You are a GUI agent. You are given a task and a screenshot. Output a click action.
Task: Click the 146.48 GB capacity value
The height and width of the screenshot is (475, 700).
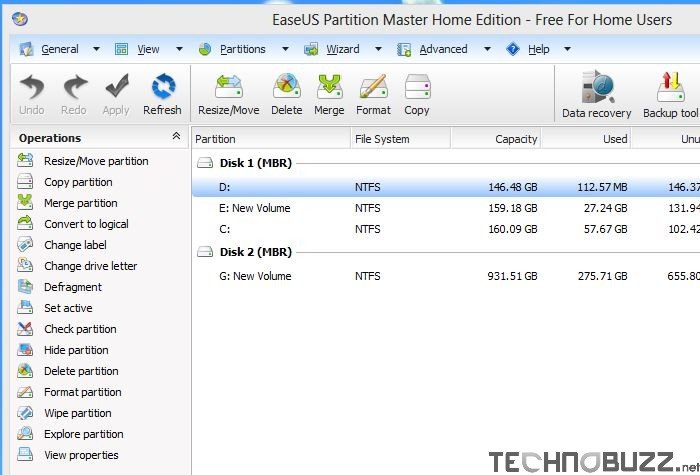(512, 187)
